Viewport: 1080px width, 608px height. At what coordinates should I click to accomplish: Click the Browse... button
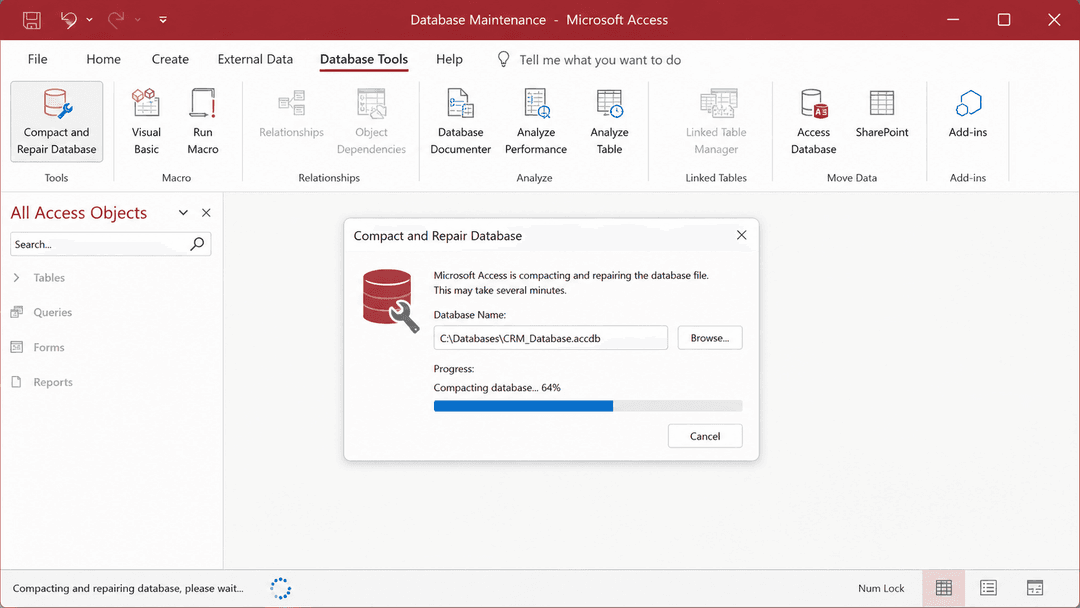tap(709, 338)
